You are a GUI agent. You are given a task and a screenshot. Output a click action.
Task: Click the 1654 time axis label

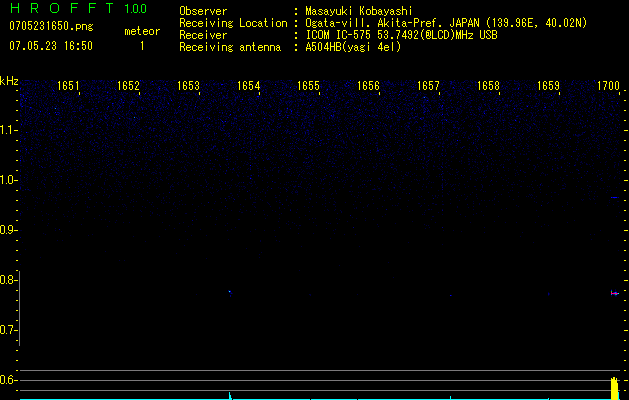248,86
